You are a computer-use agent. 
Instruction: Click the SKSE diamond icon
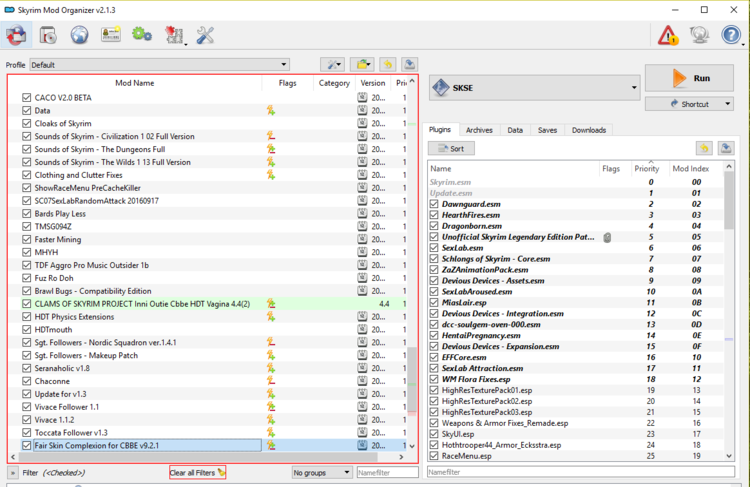pyautogui.click(x=441, y=88)
